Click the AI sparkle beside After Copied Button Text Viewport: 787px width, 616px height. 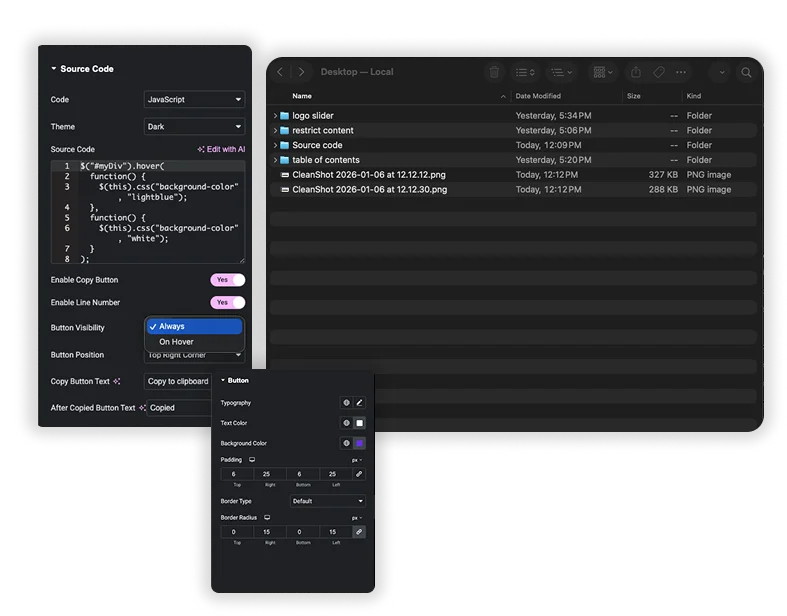142,408
